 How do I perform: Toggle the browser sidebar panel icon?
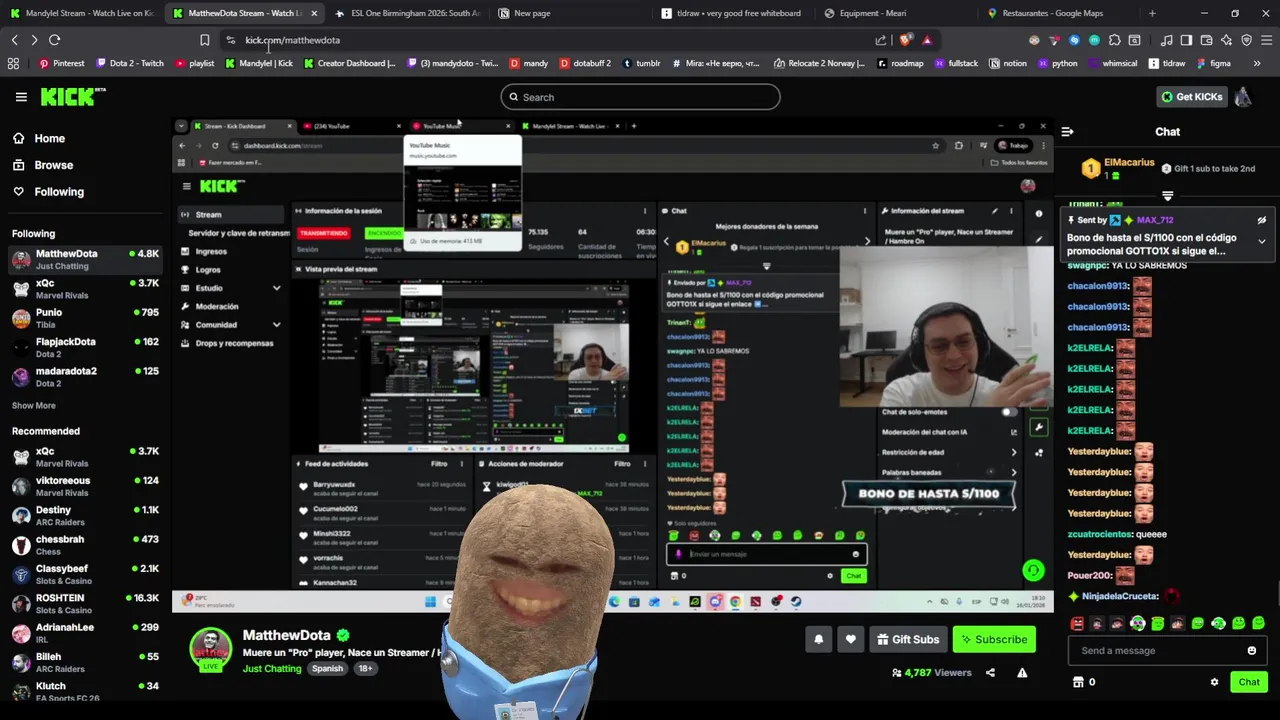click(1186, 40)
